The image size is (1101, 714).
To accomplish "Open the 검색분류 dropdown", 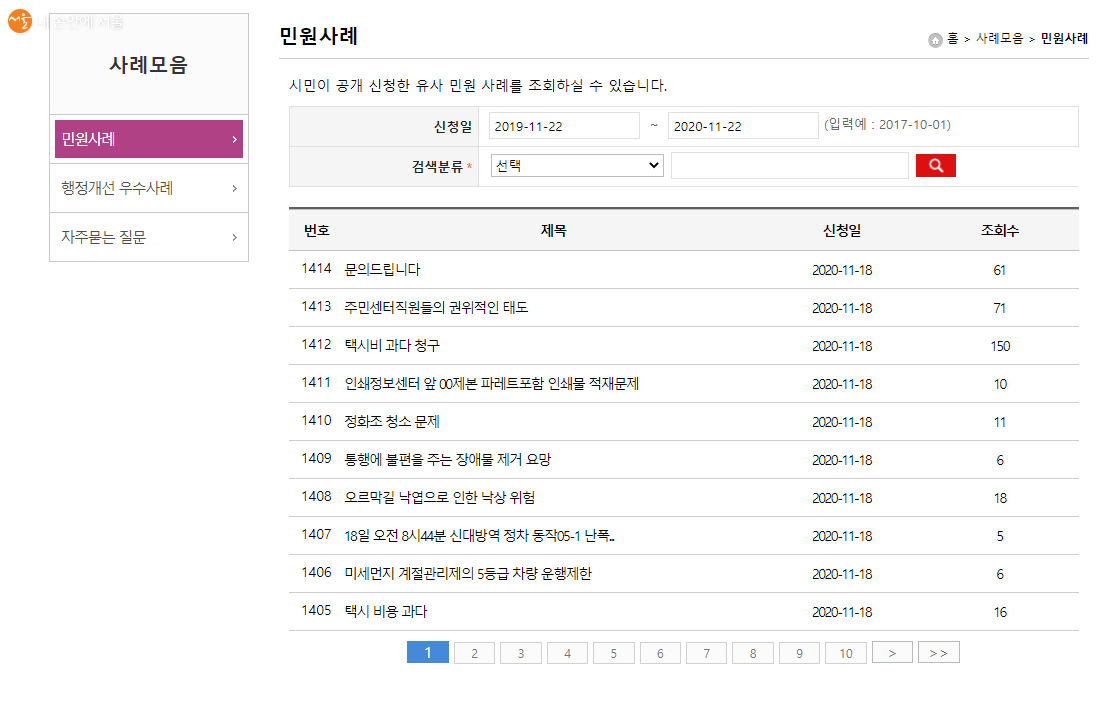I will pos(577,166).
